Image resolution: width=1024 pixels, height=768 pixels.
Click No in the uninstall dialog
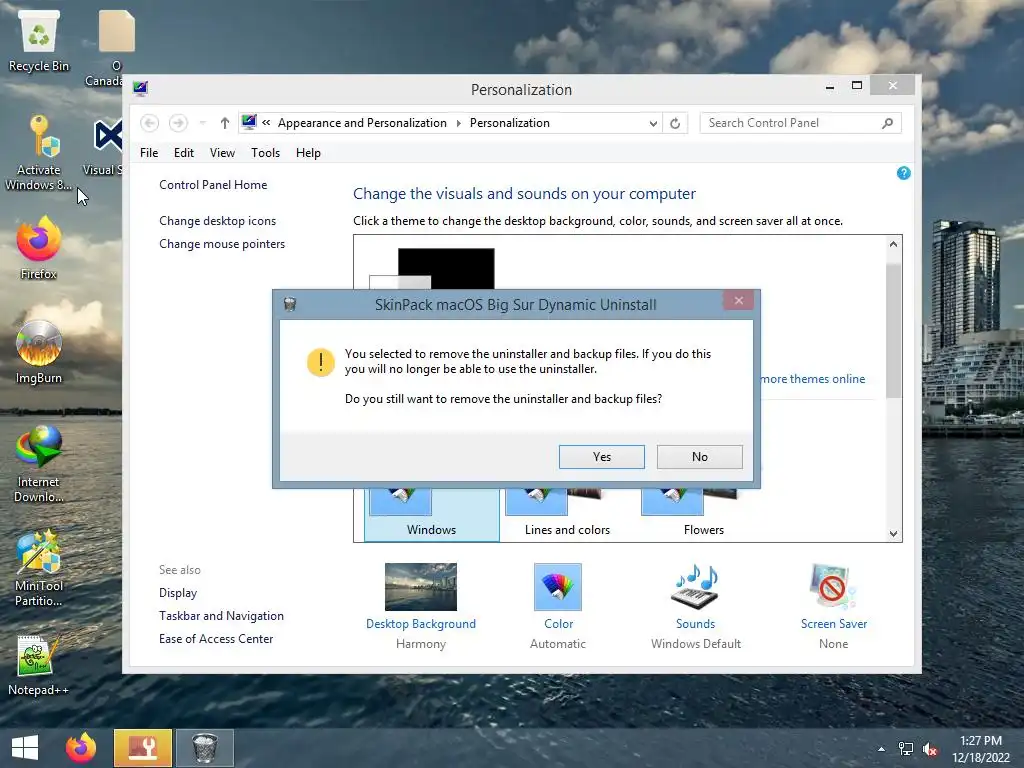tap(699, 456)
